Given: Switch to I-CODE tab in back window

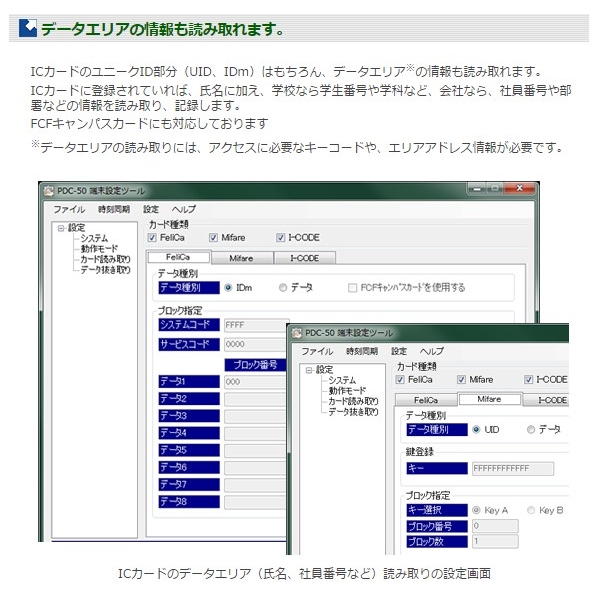Looking at the screenshot, I should point(305,258).
